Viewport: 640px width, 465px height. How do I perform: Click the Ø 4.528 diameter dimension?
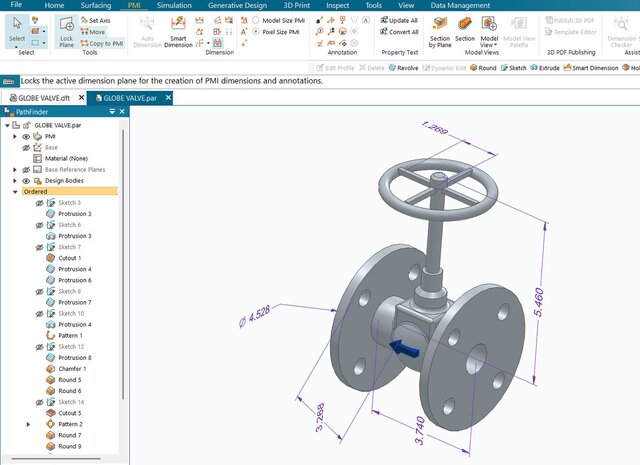pyautogui.click(x=255, y=316)
